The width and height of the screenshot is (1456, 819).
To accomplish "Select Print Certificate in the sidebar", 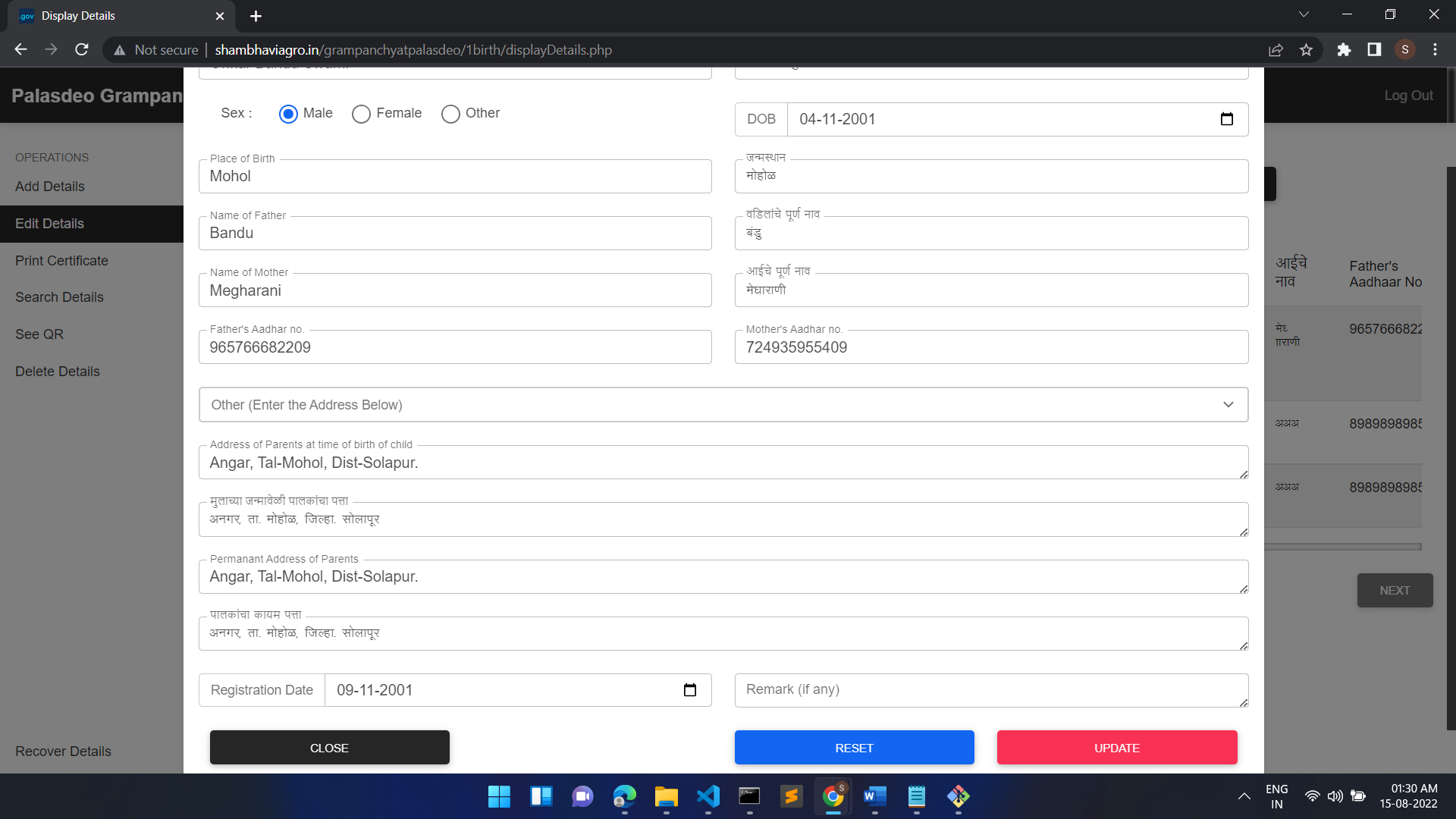I will coord(61,260).
